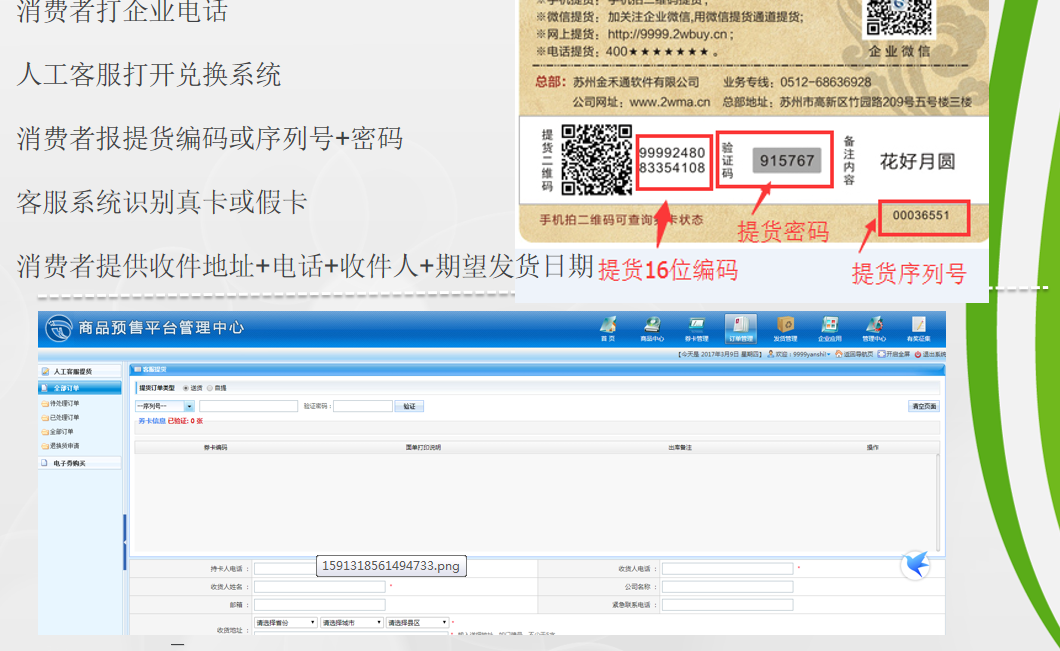Click the 验证密码 input field
Viewport: 1060px width, 651px height.
tap(362, 406)
